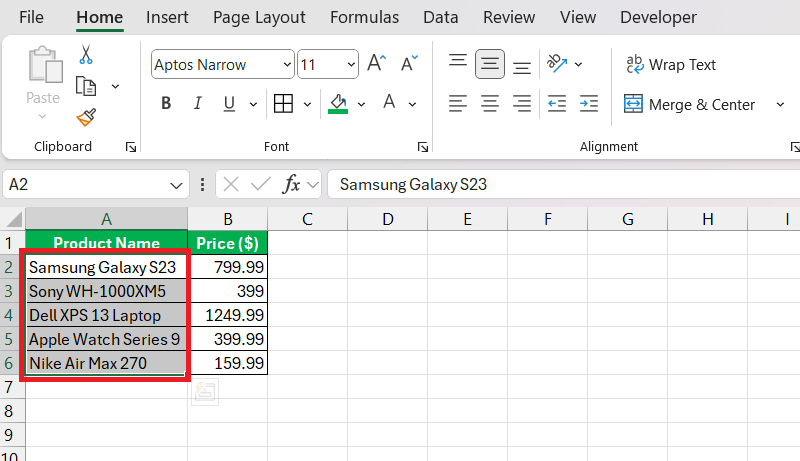Click the Decrease Indent icon
This screenshot has width=800, height=461.
pos(557,104)
